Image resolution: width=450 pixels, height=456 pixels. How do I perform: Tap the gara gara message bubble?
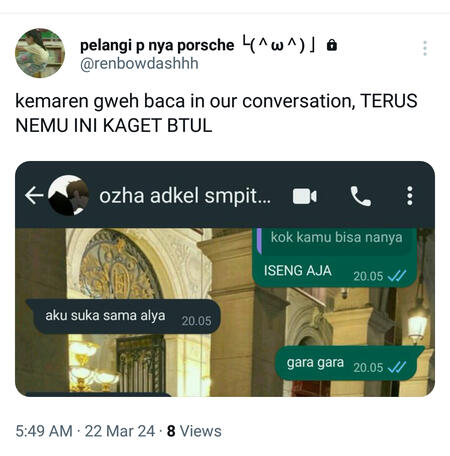click(x=348, y=363)
